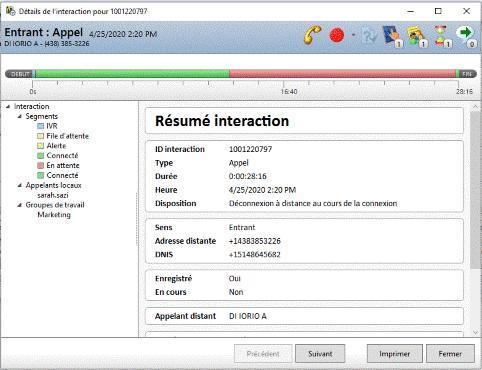Click the hand-on-keypad icon with badge 1
482x370 pixels.
(392, 36)
